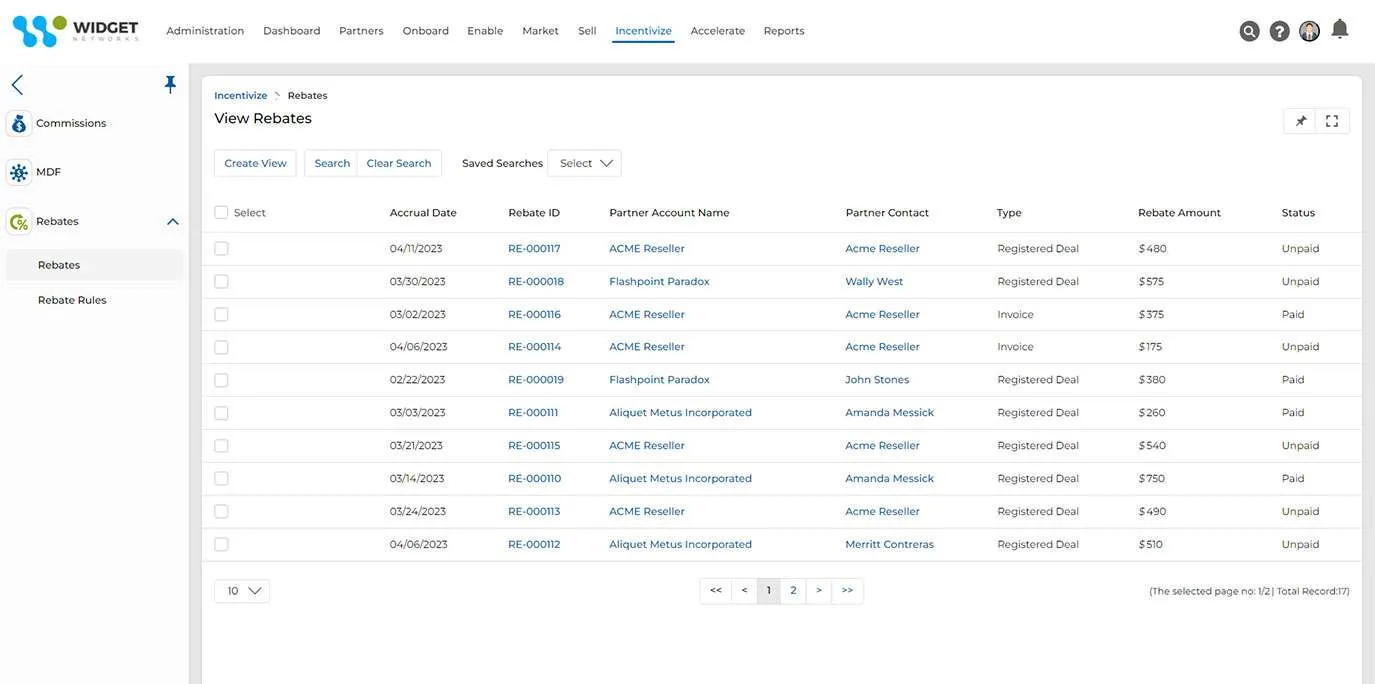Open partner contact Merritt Contreras
This screenshot has width=1375, height=684.
[x=889, y=545]
